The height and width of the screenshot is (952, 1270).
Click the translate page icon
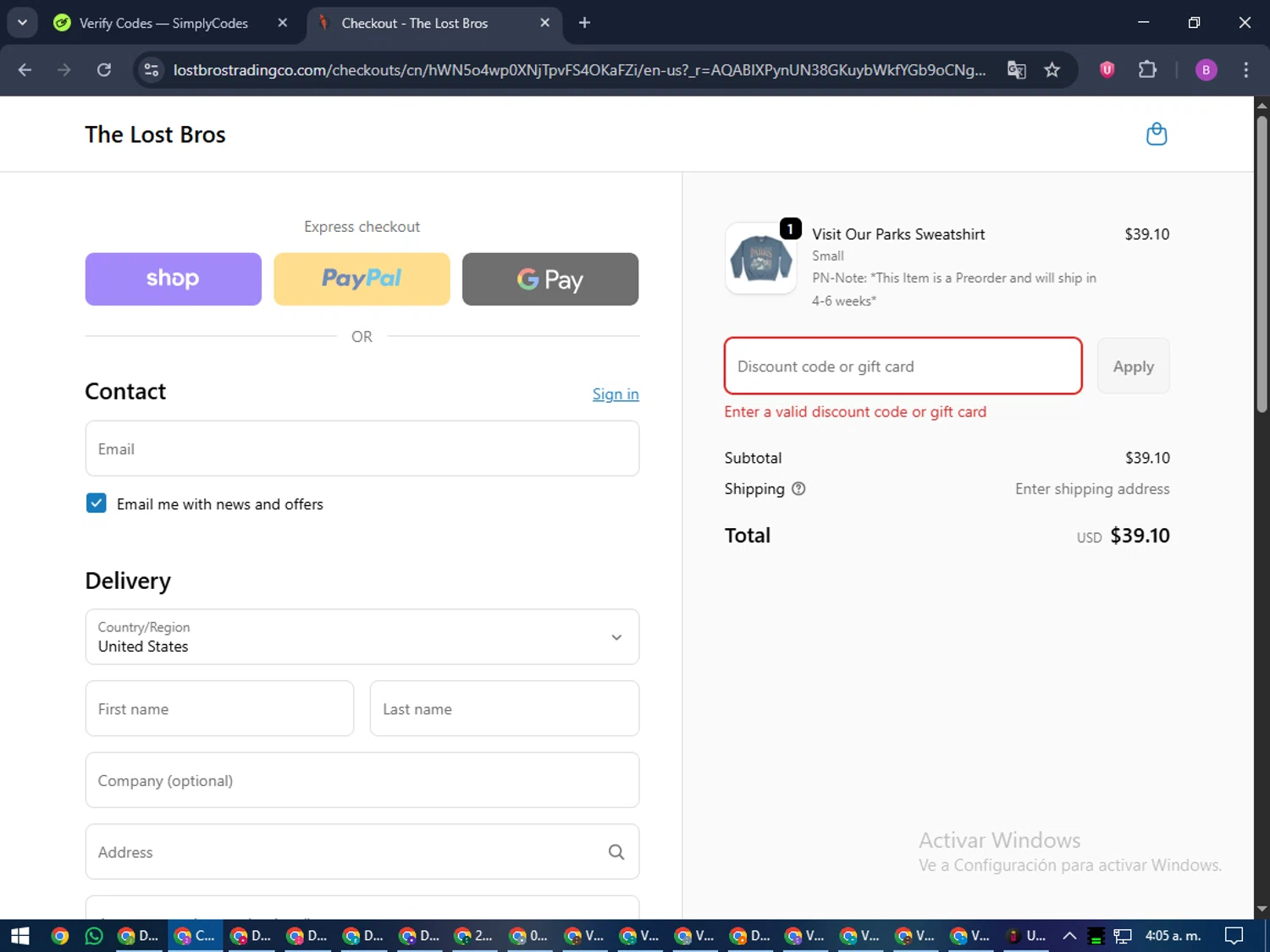coord(1016,69)
